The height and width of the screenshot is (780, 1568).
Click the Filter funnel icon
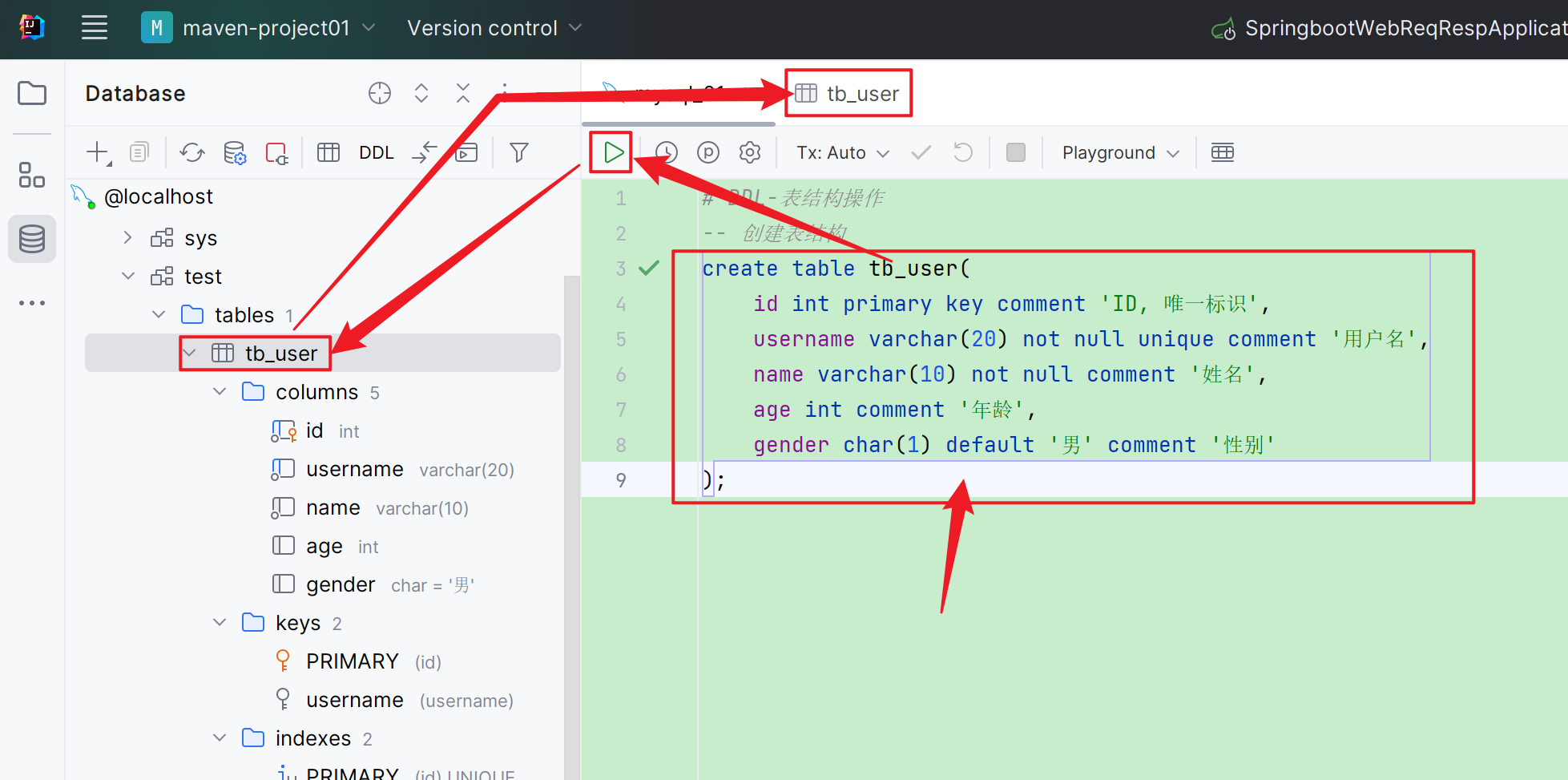click(519, 152)
